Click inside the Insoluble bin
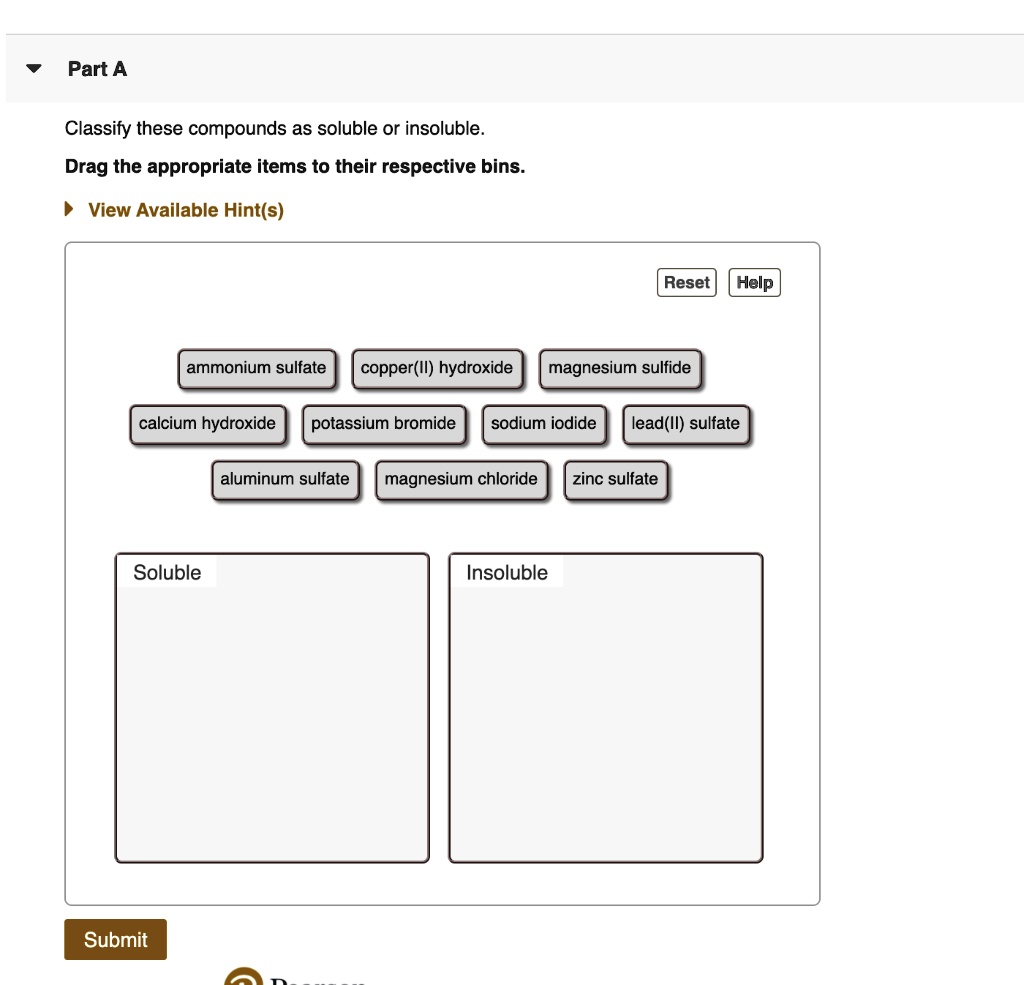Screen dimensions: 1024x985 605,708
